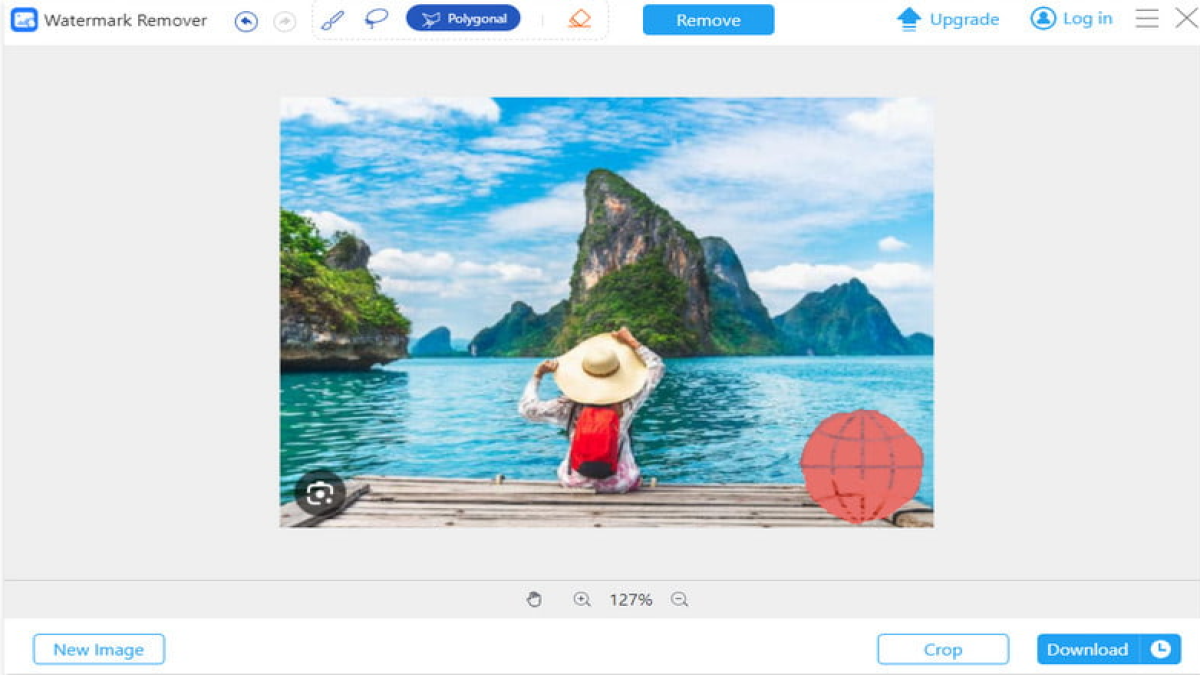Click the Watermark Remover title text
The height and width of the screenshot is (675, 1200).
(x=126, y=20)
